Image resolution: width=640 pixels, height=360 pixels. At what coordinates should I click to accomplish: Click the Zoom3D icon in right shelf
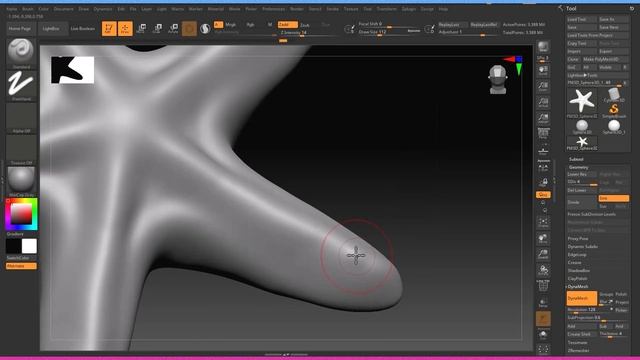click(x=543, y=254)
